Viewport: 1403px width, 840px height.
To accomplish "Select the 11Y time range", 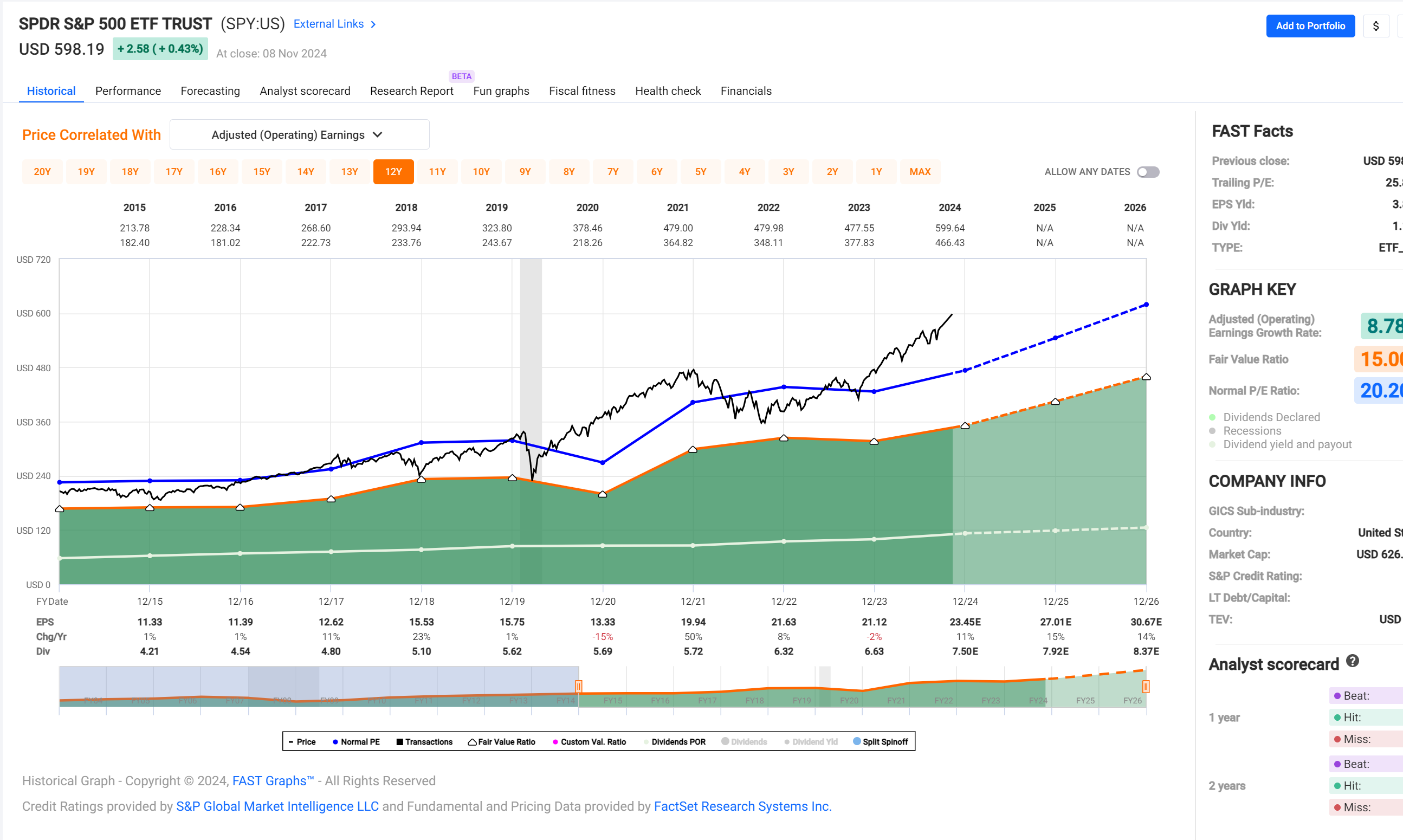I will tap(437, 172).
